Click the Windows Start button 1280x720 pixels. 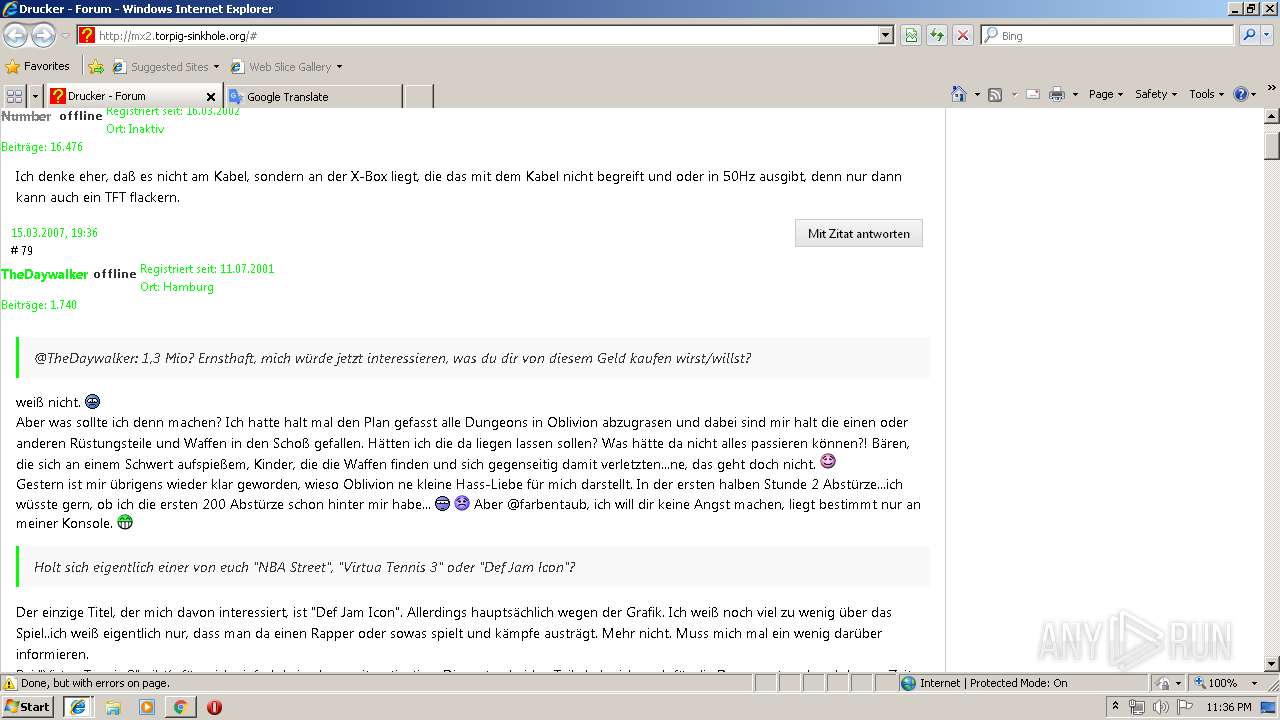(28, 706)
